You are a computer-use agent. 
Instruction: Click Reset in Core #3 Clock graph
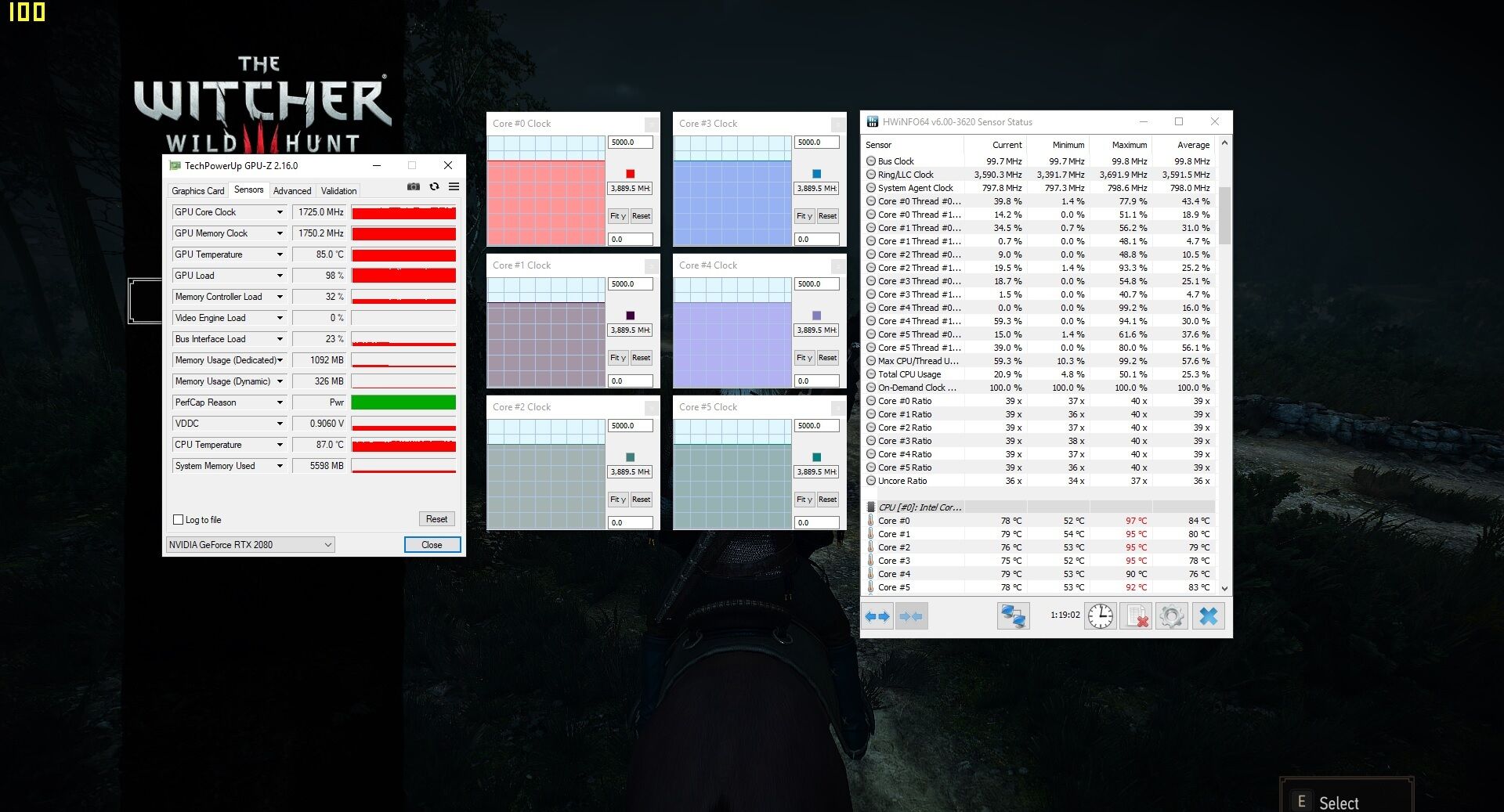pyautogui.click(x=827, y=215)
